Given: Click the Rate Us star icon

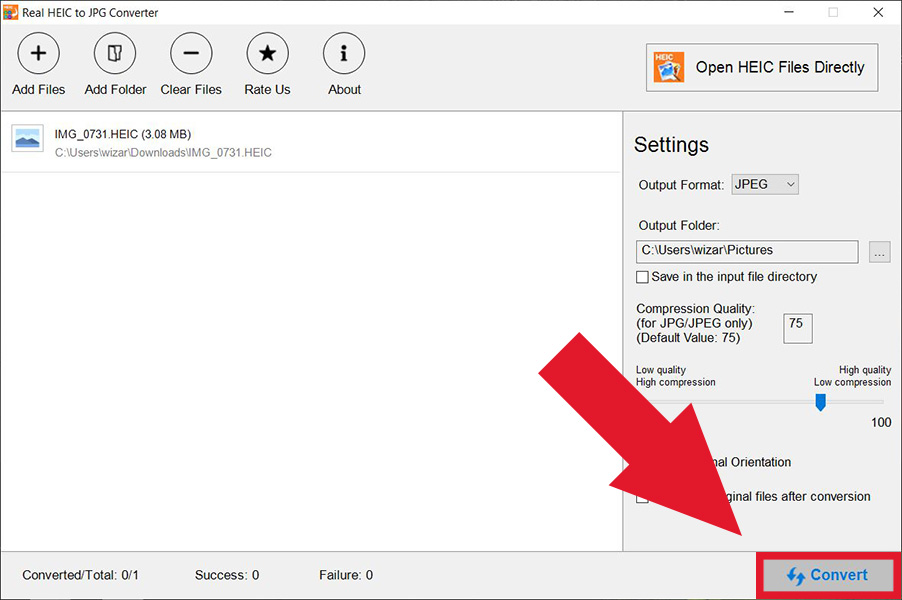Looking at the screenshot, I should [x=267, y=54].
